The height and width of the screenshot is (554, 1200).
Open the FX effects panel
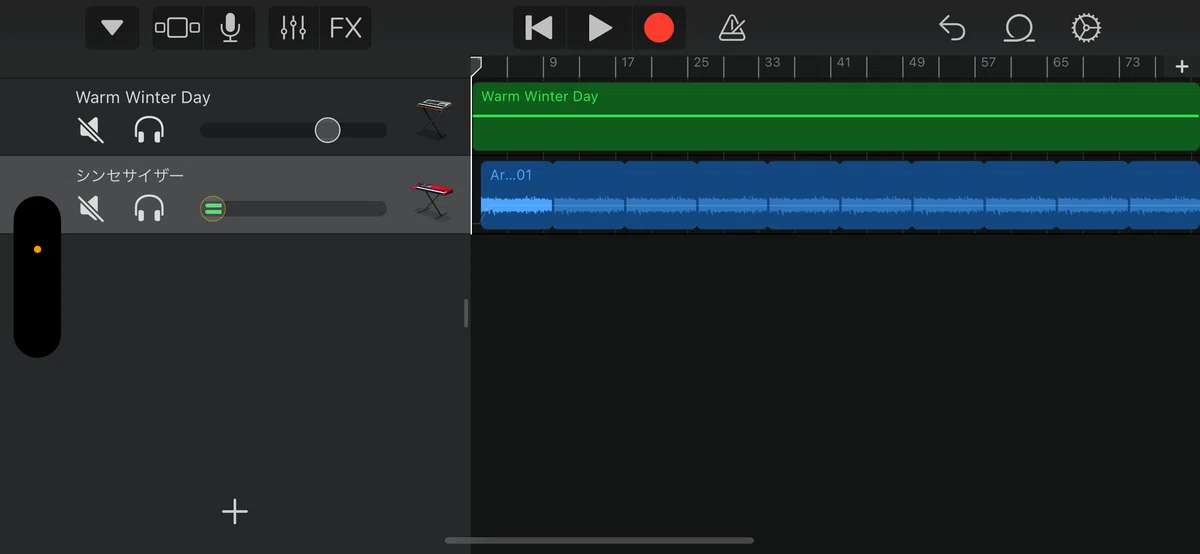(x=346, y=28)
